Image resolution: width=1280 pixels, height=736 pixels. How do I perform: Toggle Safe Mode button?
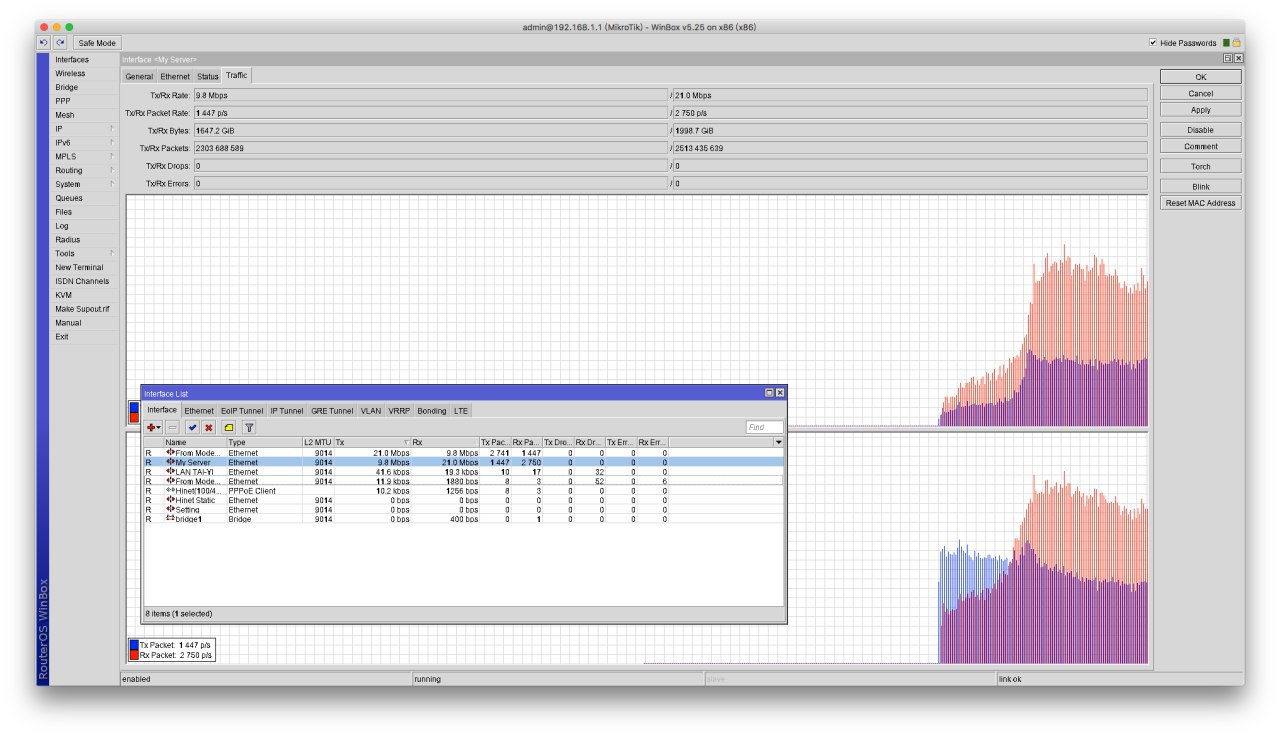(97, 43)
